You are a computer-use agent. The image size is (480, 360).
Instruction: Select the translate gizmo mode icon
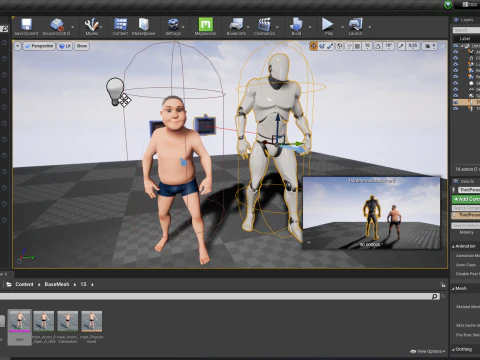313,46
